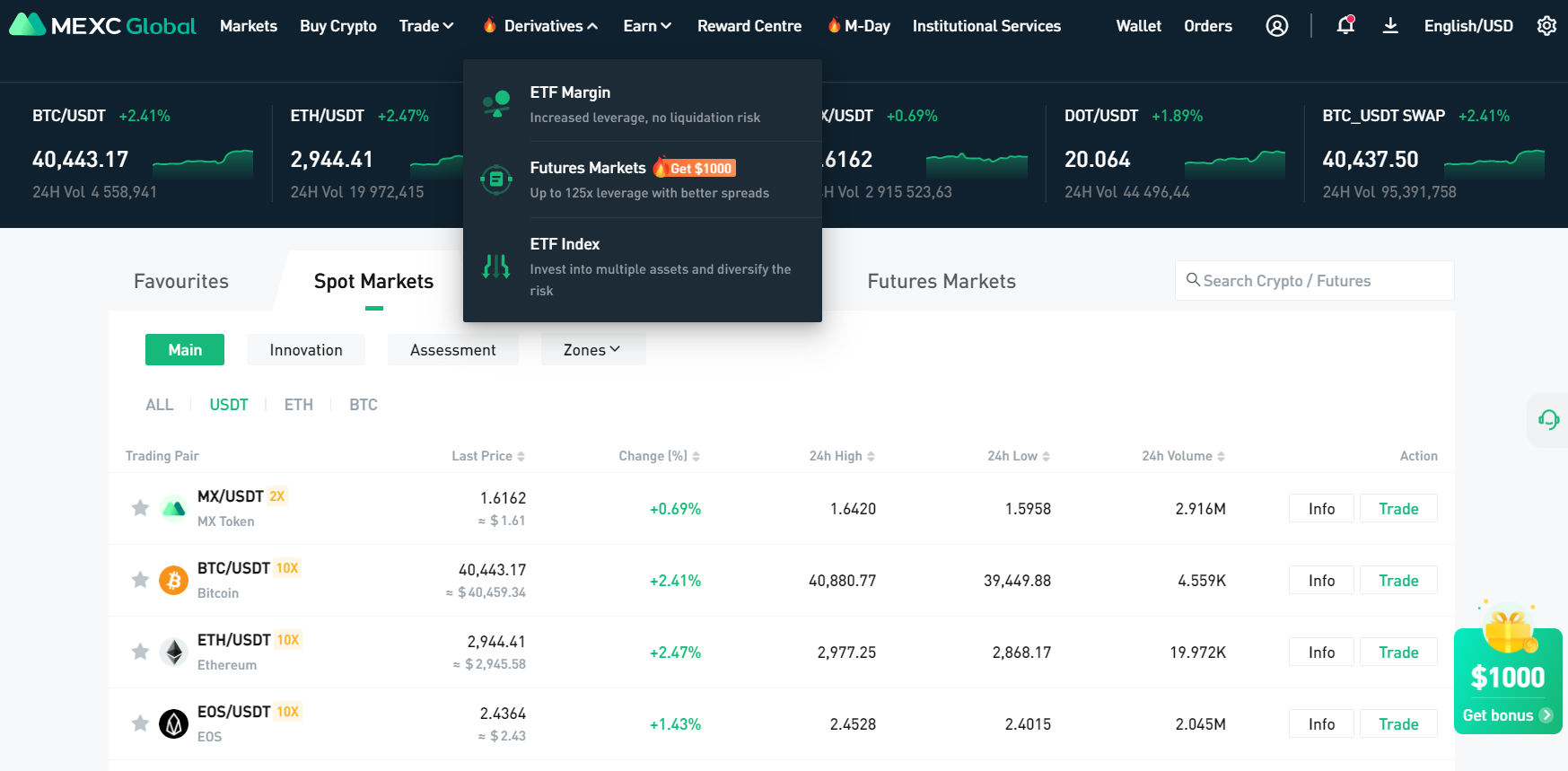Viewport: 1568px width, 771px height.
Task: Sort by Change (%) column
Action: click(660, 456)
